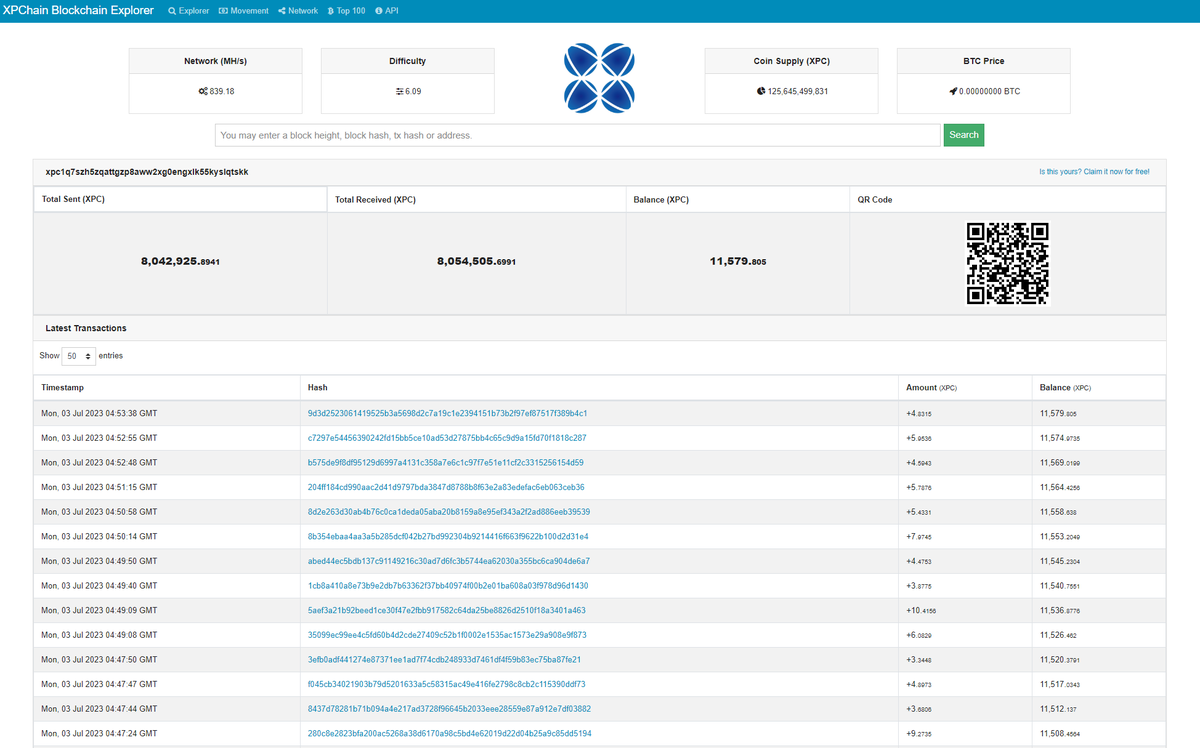Open the Show entries dropdown
1200x748 pixels.
pos(79,356)
